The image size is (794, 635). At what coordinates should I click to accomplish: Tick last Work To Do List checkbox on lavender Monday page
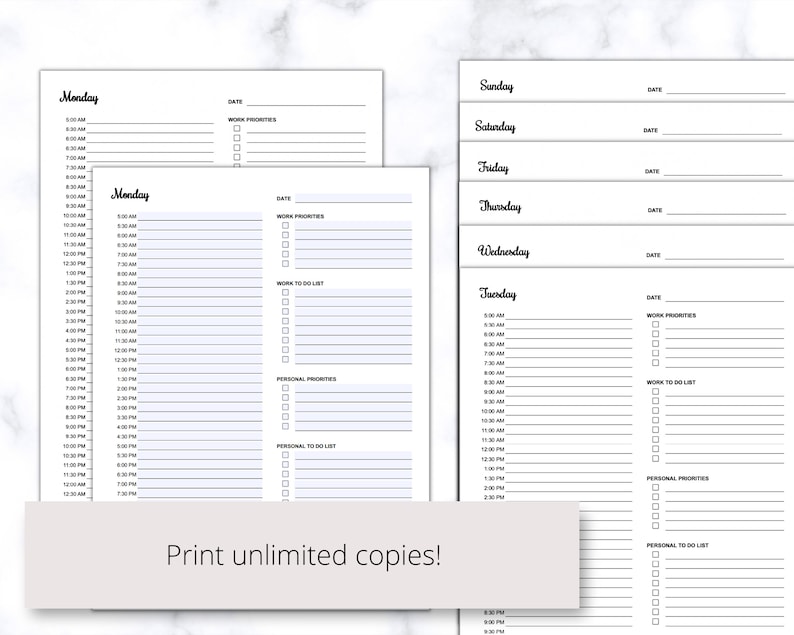[x=286, y=360]
